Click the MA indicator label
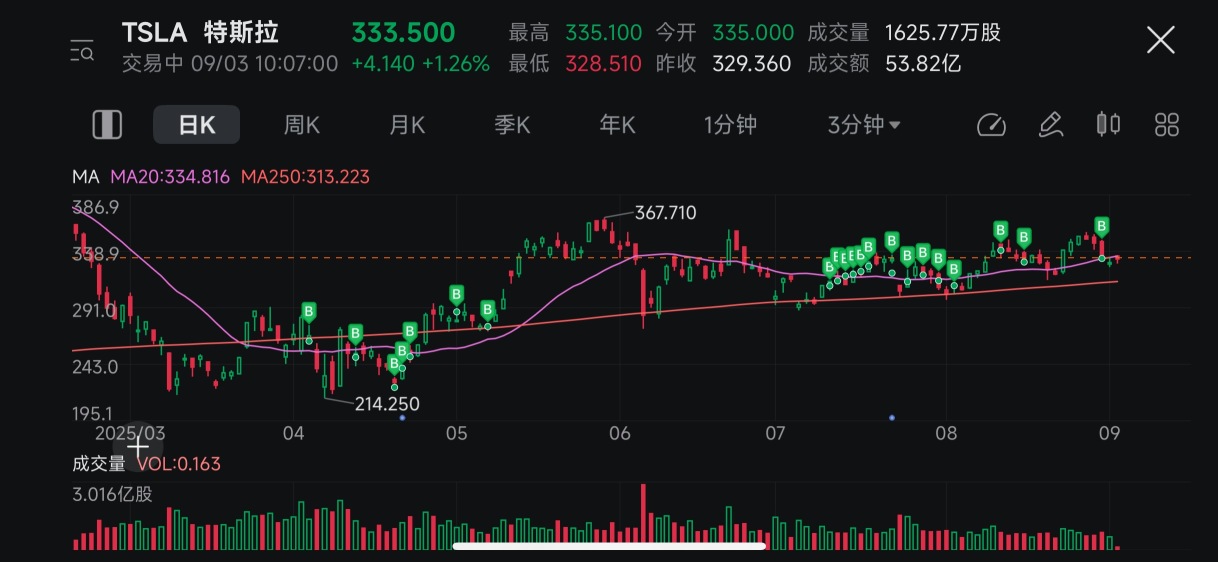This screenshot has width=1218, height=562. 85,177
